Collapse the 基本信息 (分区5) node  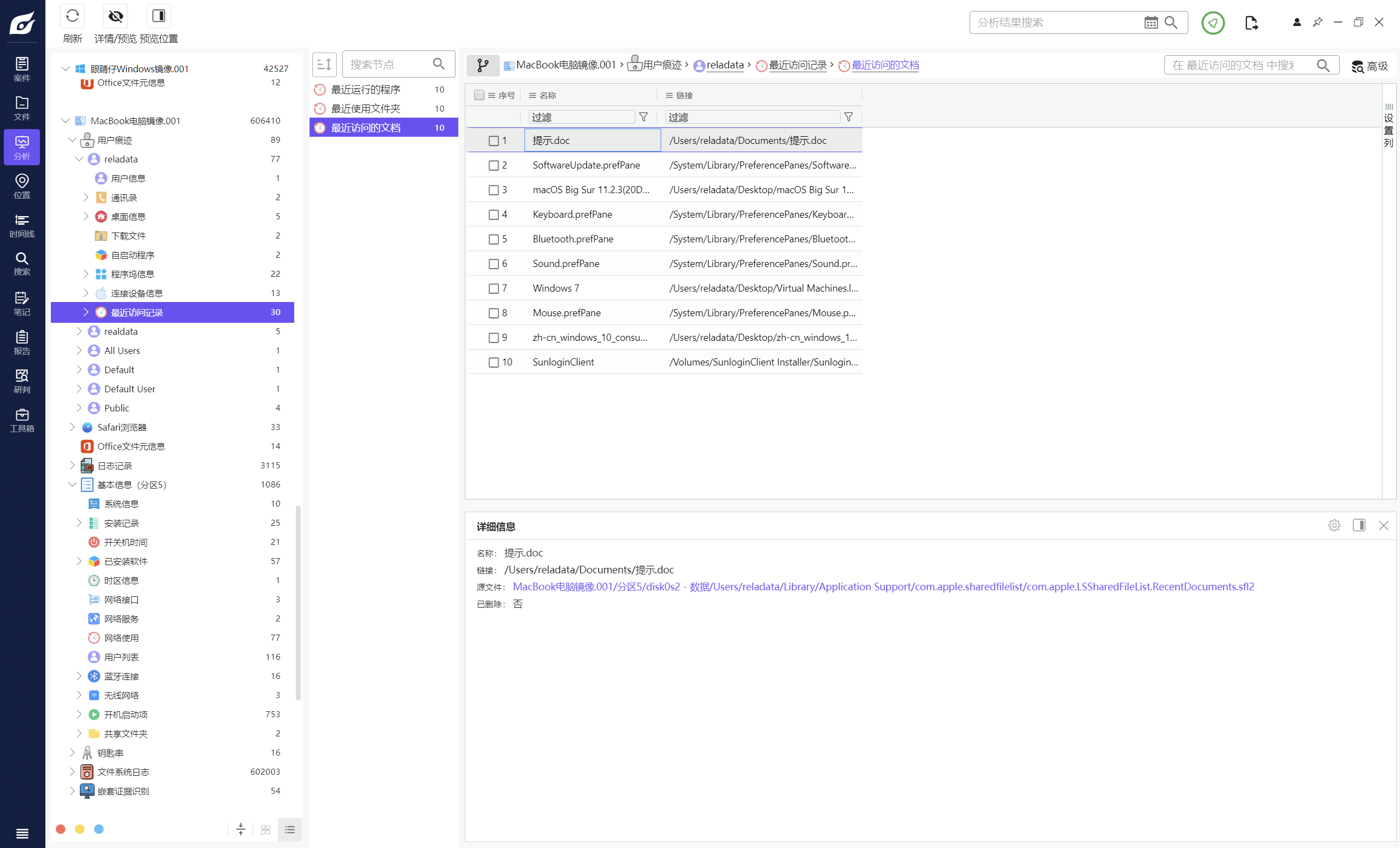72,485
